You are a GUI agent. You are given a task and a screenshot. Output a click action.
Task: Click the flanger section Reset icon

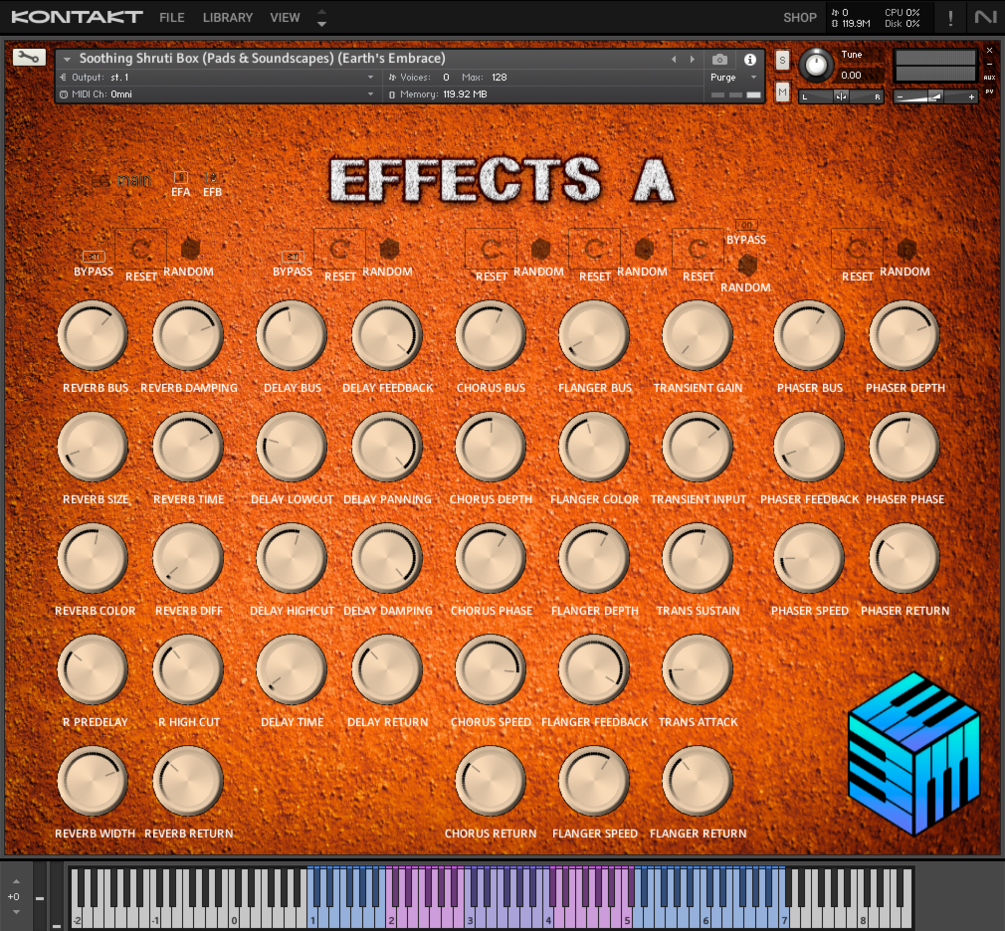point(594,249)
